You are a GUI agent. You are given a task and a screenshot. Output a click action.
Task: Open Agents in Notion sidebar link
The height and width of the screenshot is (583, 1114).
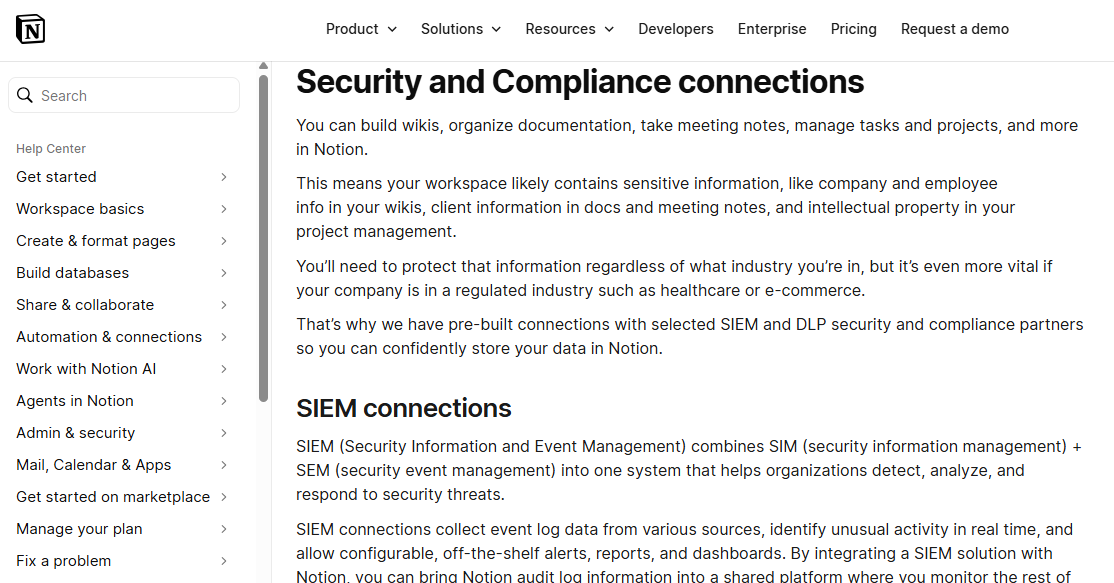[x=75, y=401]
